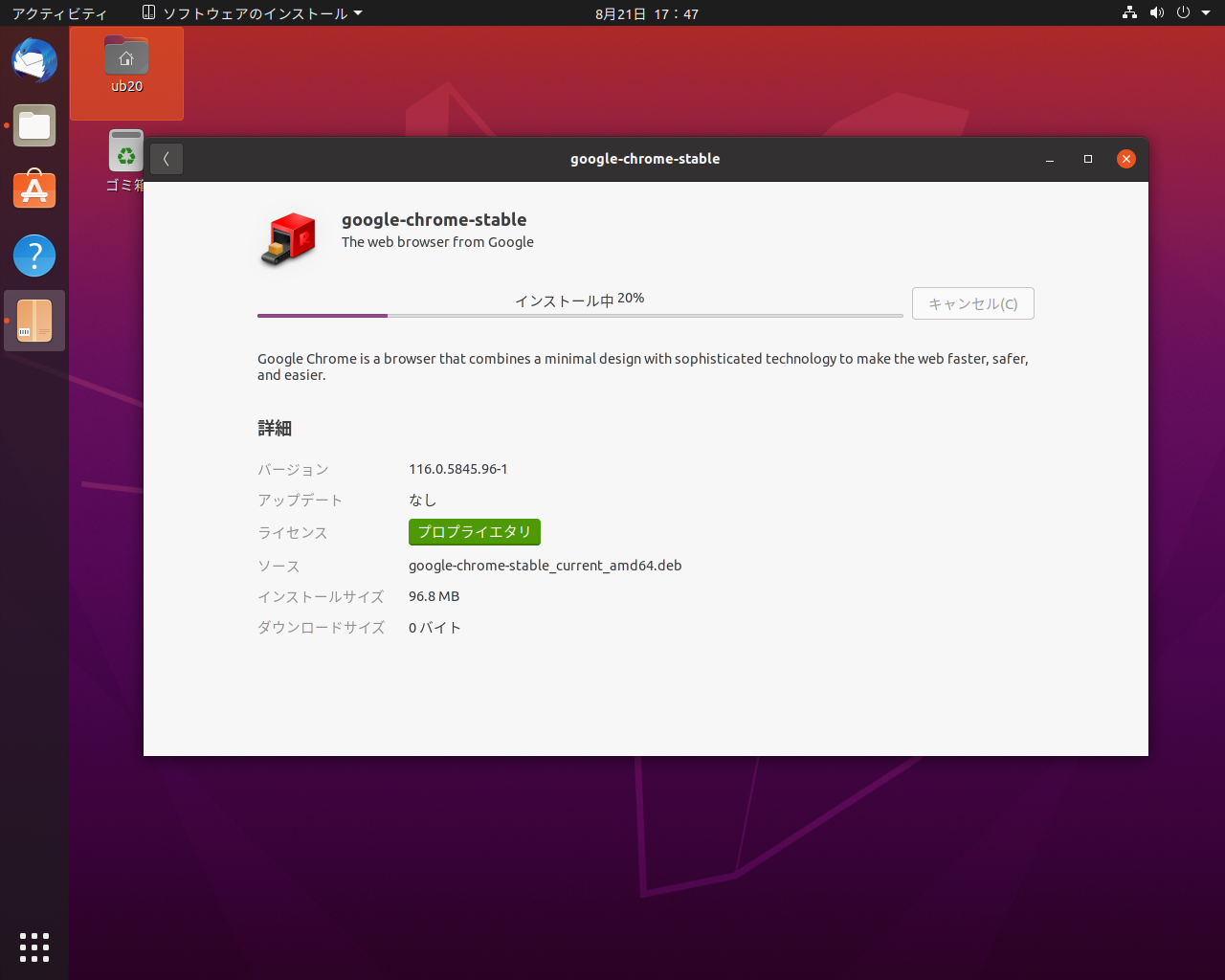Open the ソフトウェアのインストール app menu
This screenshot has height=980, width=1225.
[253, 13]
